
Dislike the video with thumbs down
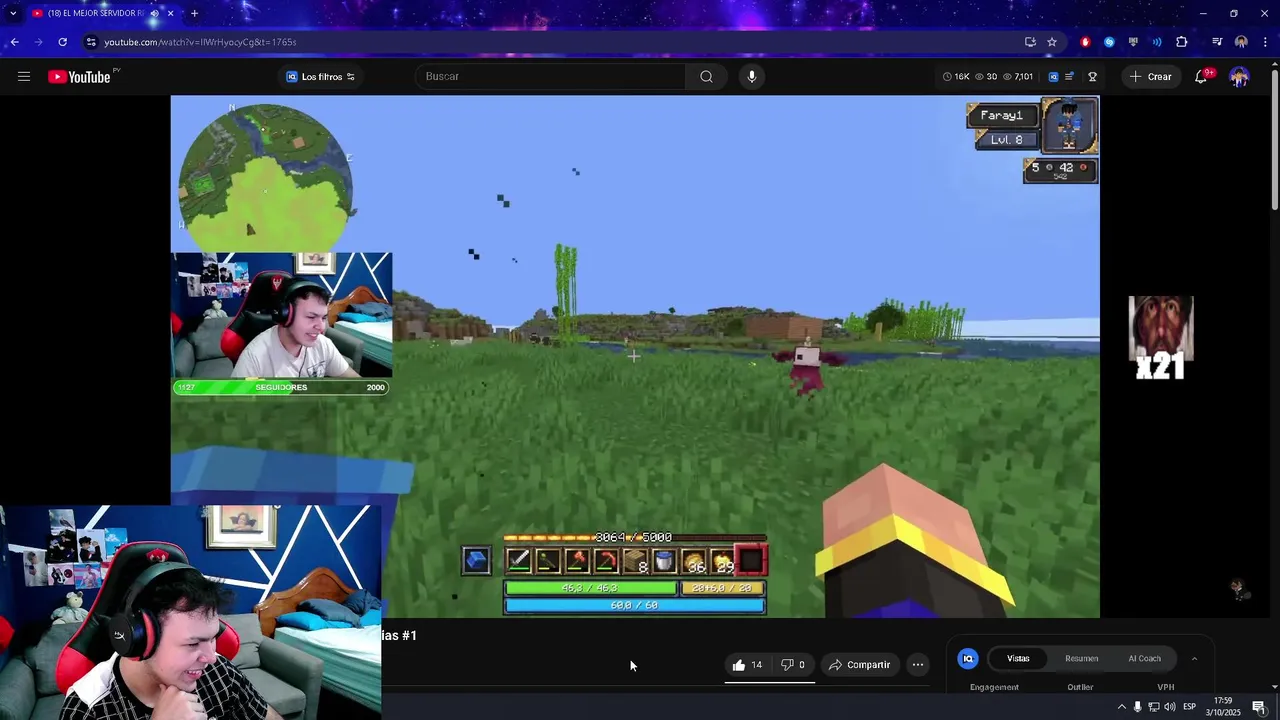[x=793, y=665]
